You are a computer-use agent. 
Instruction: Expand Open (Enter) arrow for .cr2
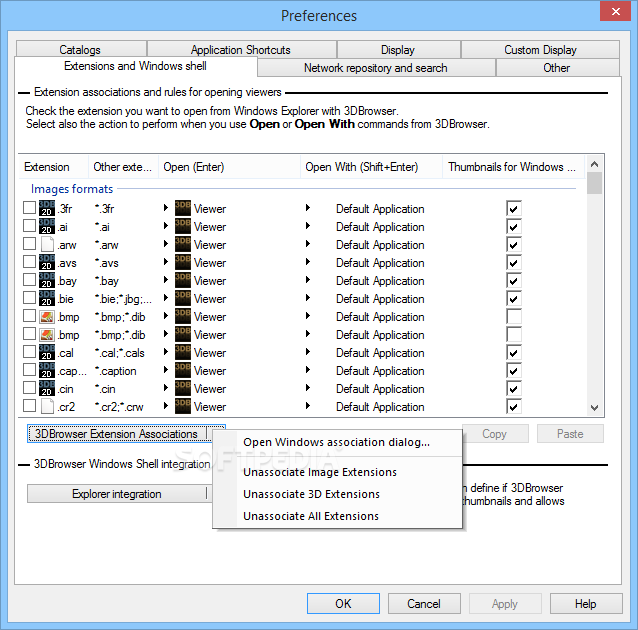166,406
